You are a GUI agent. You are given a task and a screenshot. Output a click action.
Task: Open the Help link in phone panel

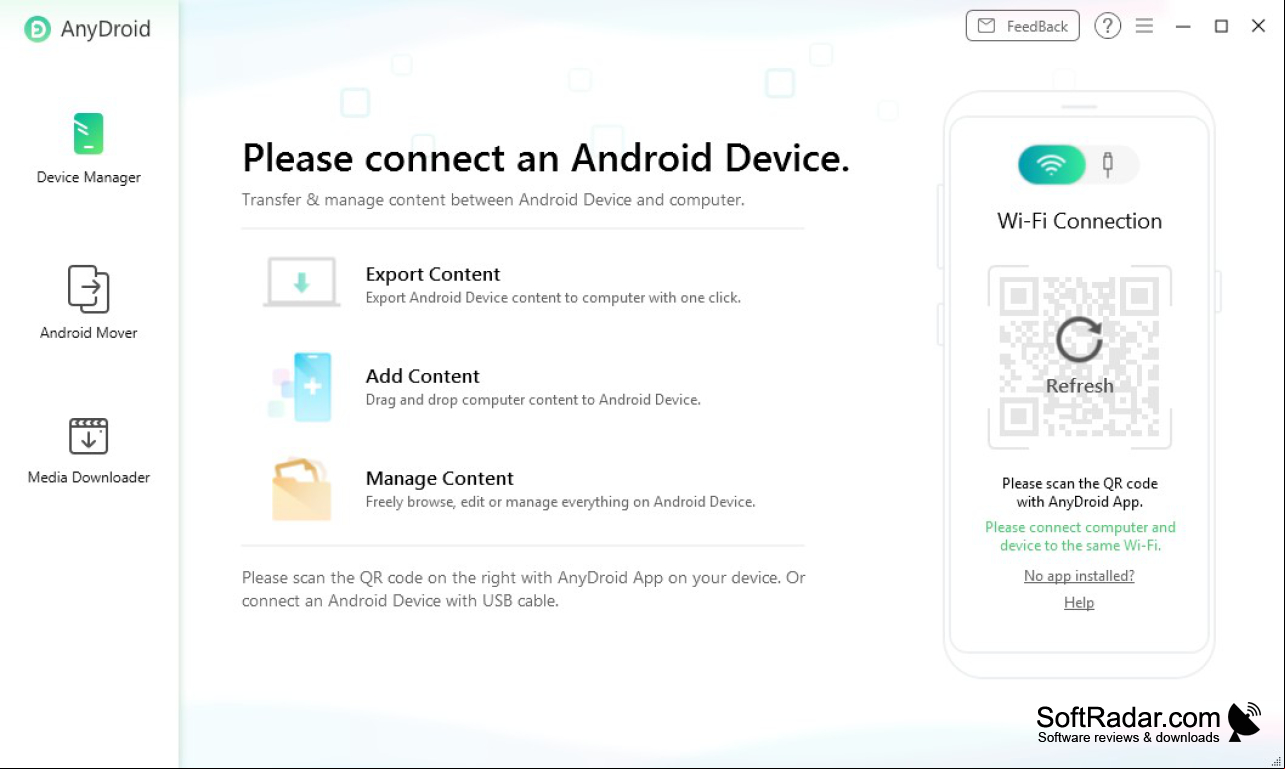[1079, 603]
